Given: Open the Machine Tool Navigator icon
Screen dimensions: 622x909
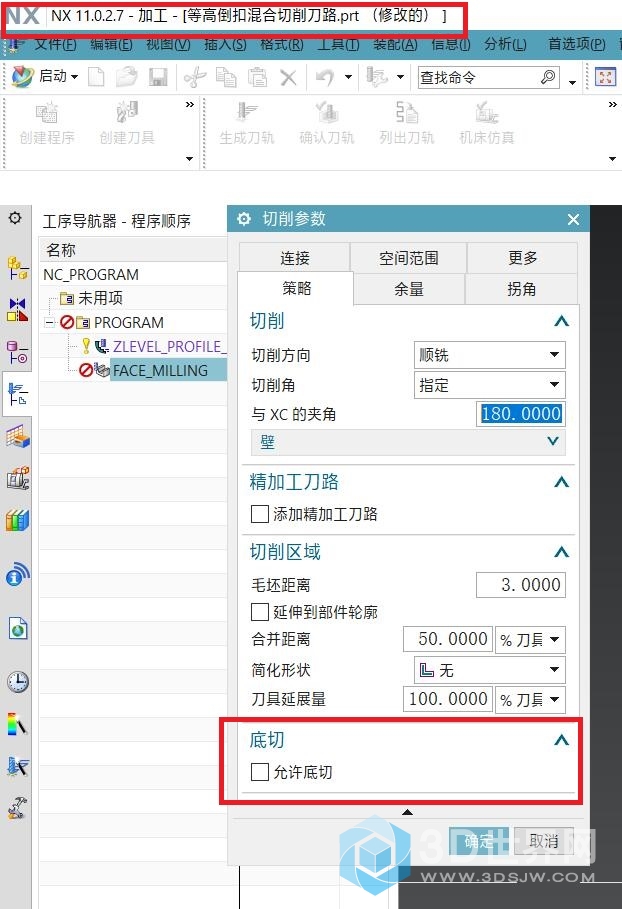Looking at the screenshot, I should tap(17, 478).
